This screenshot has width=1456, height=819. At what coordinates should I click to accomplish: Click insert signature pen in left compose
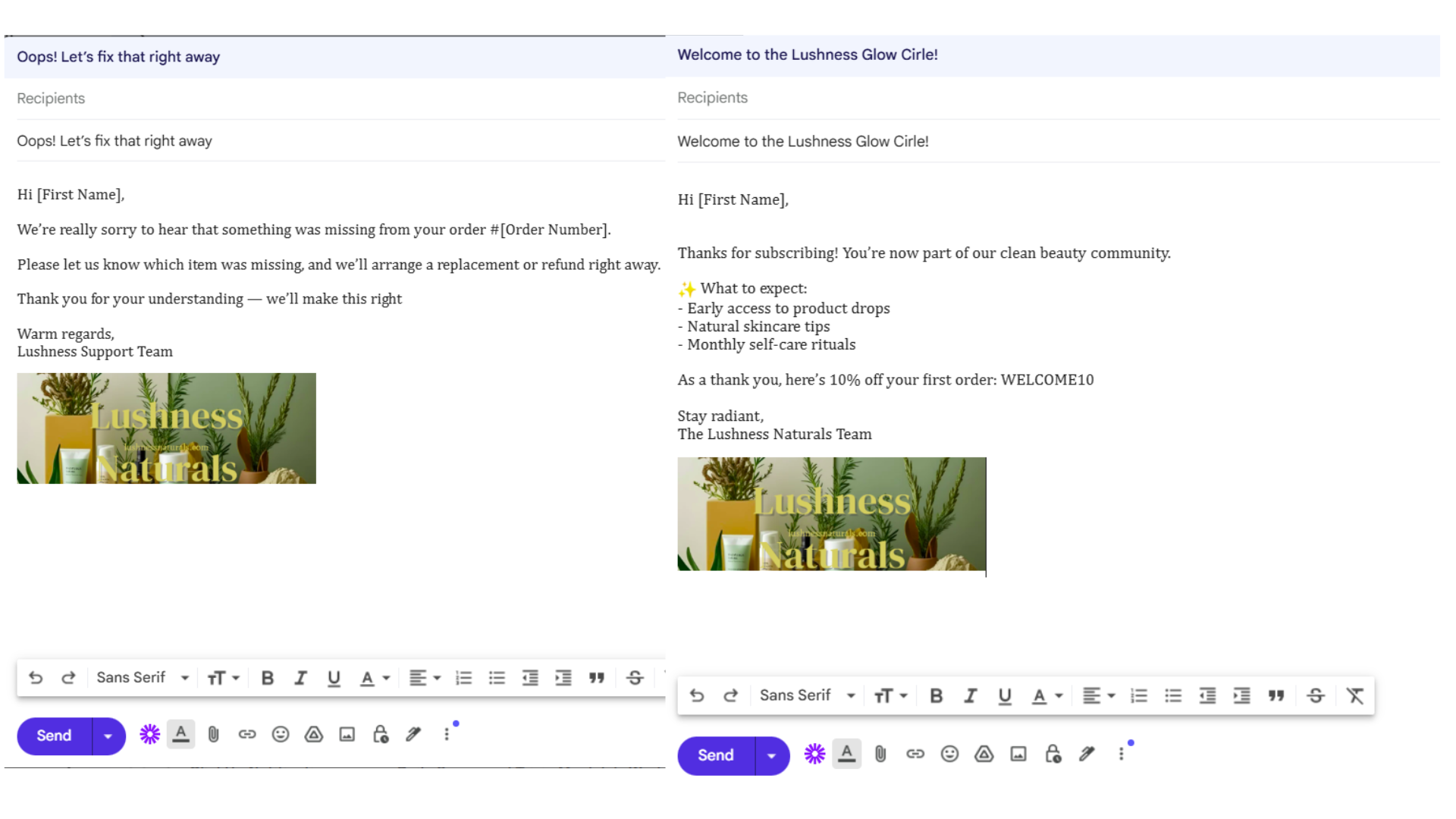[x=413, y=734]
